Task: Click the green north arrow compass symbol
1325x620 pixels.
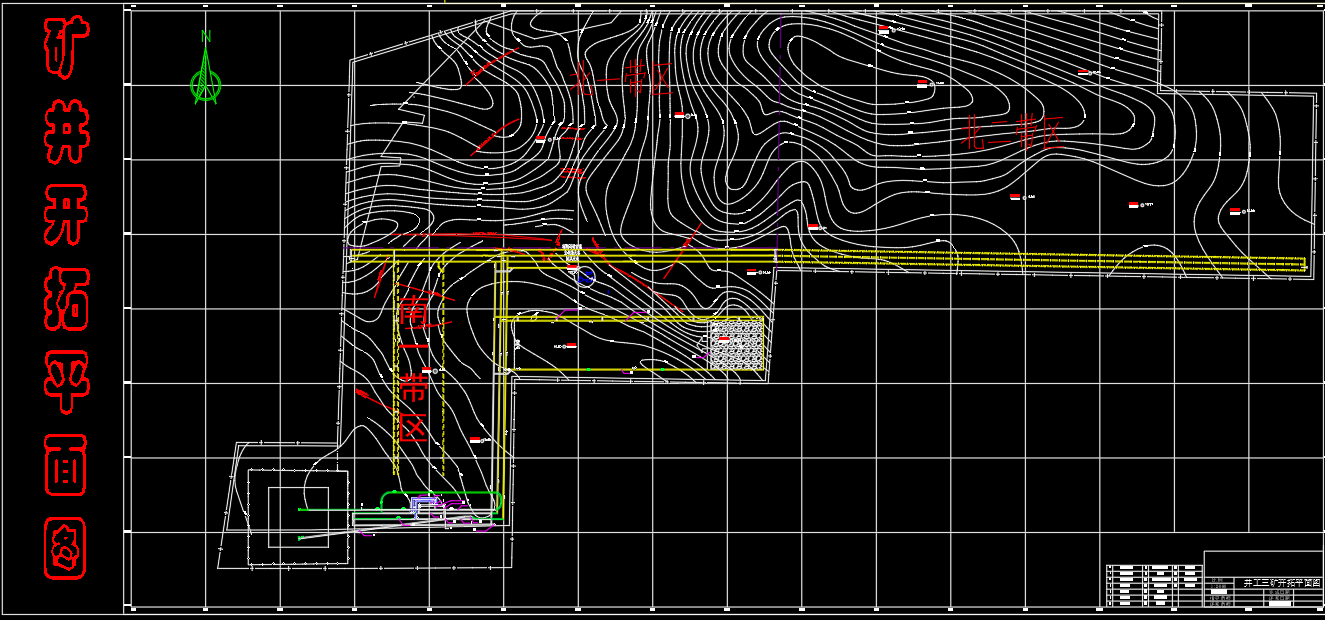Action: [206, 78]
